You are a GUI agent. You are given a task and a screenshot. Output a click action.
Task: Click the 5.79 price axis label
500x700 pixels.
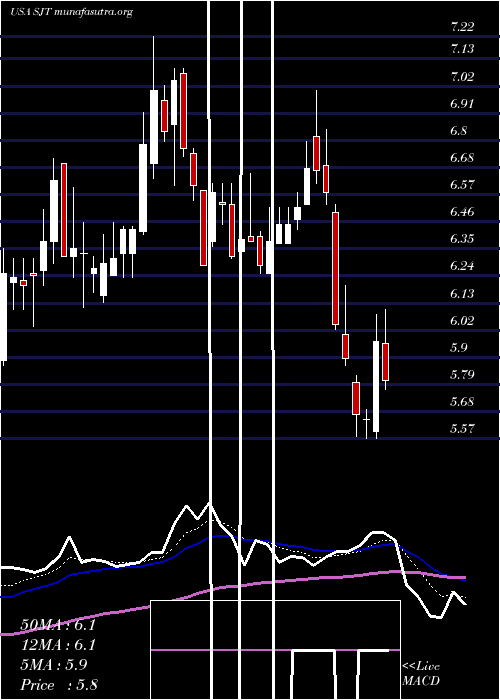pyautogui.click(x=462, y=375)
